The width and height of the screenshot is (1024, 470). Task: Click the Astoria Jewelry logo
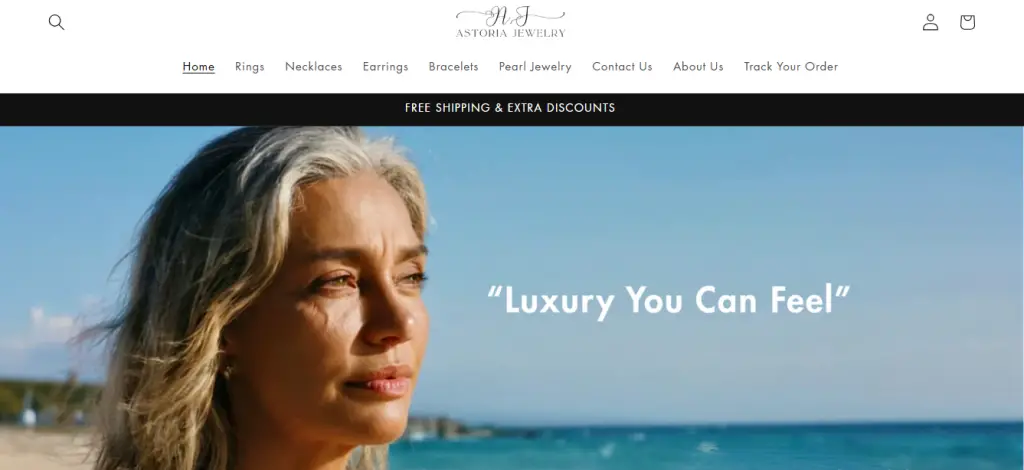pyautogui.click(x=511, y=22)
